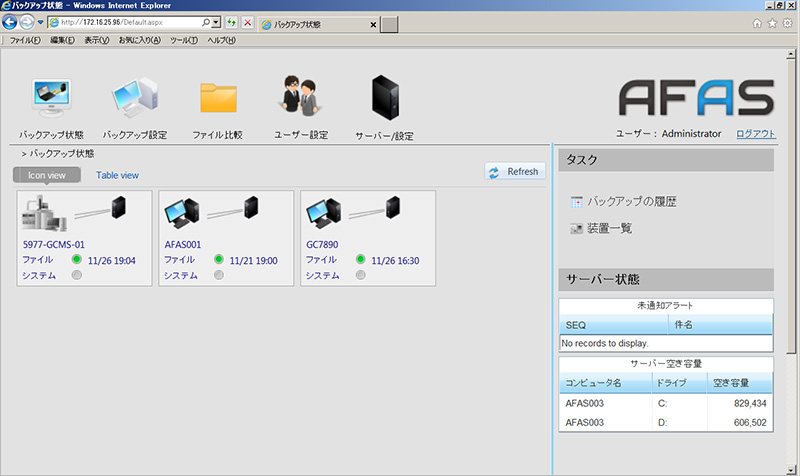
Task: Click the 11/26 16:30 backup timestamp
Action: 395,261
